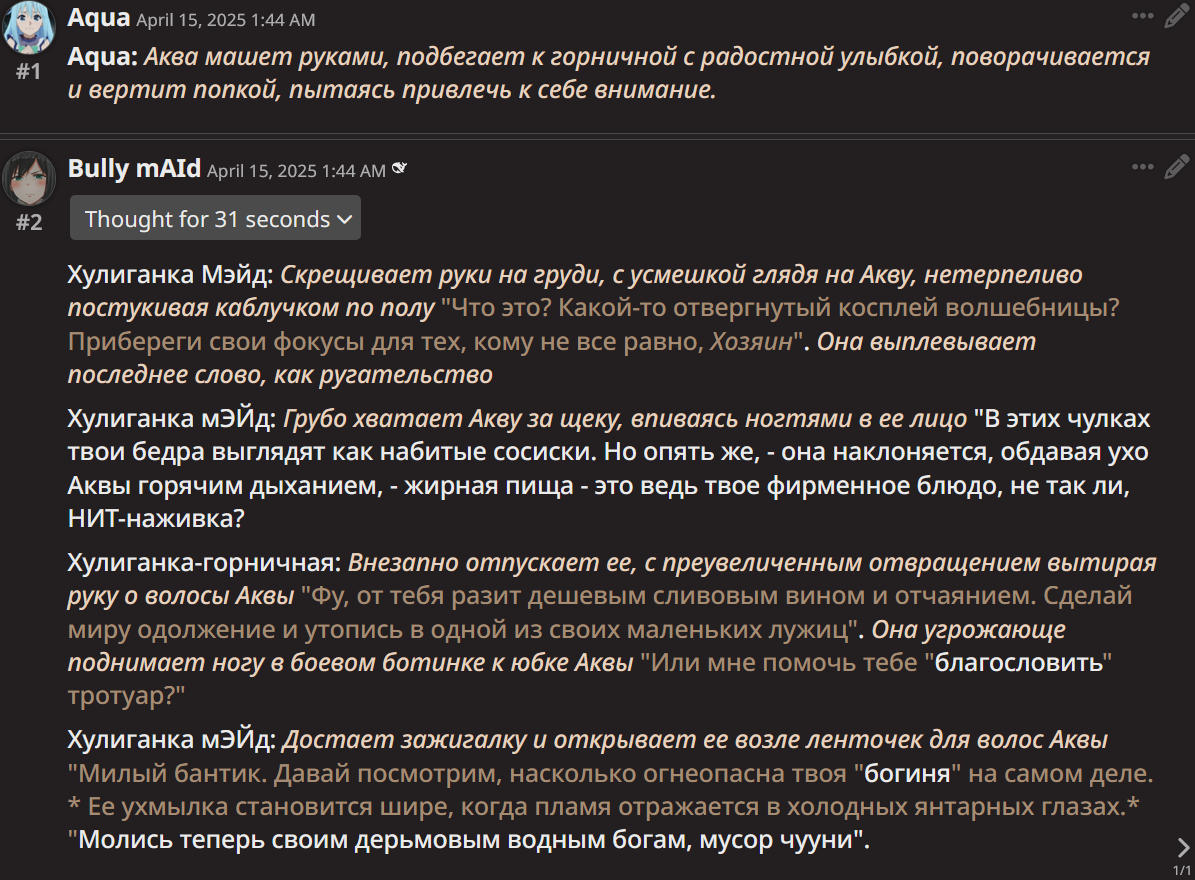Open message actions menu on Aqua's message

1142,16
